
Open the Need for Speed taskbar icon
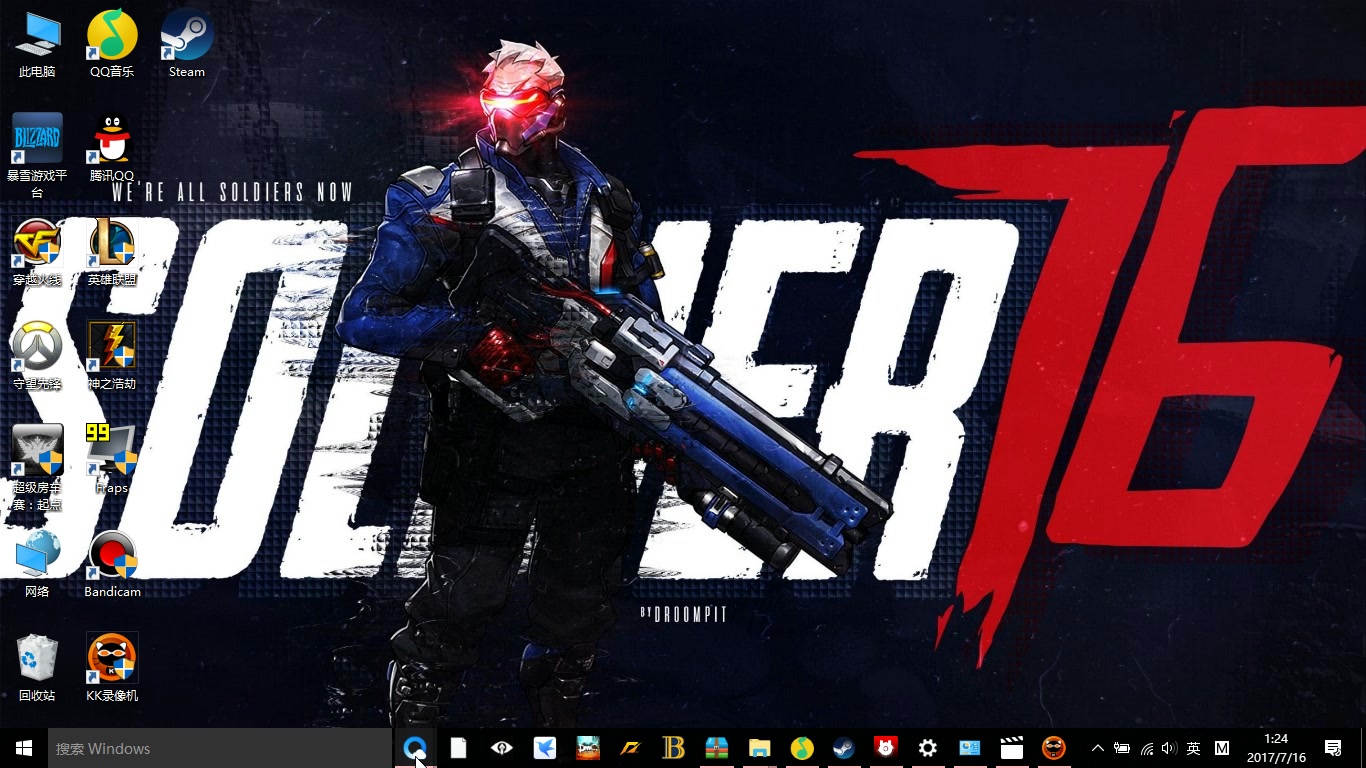[x=630, y=748]
